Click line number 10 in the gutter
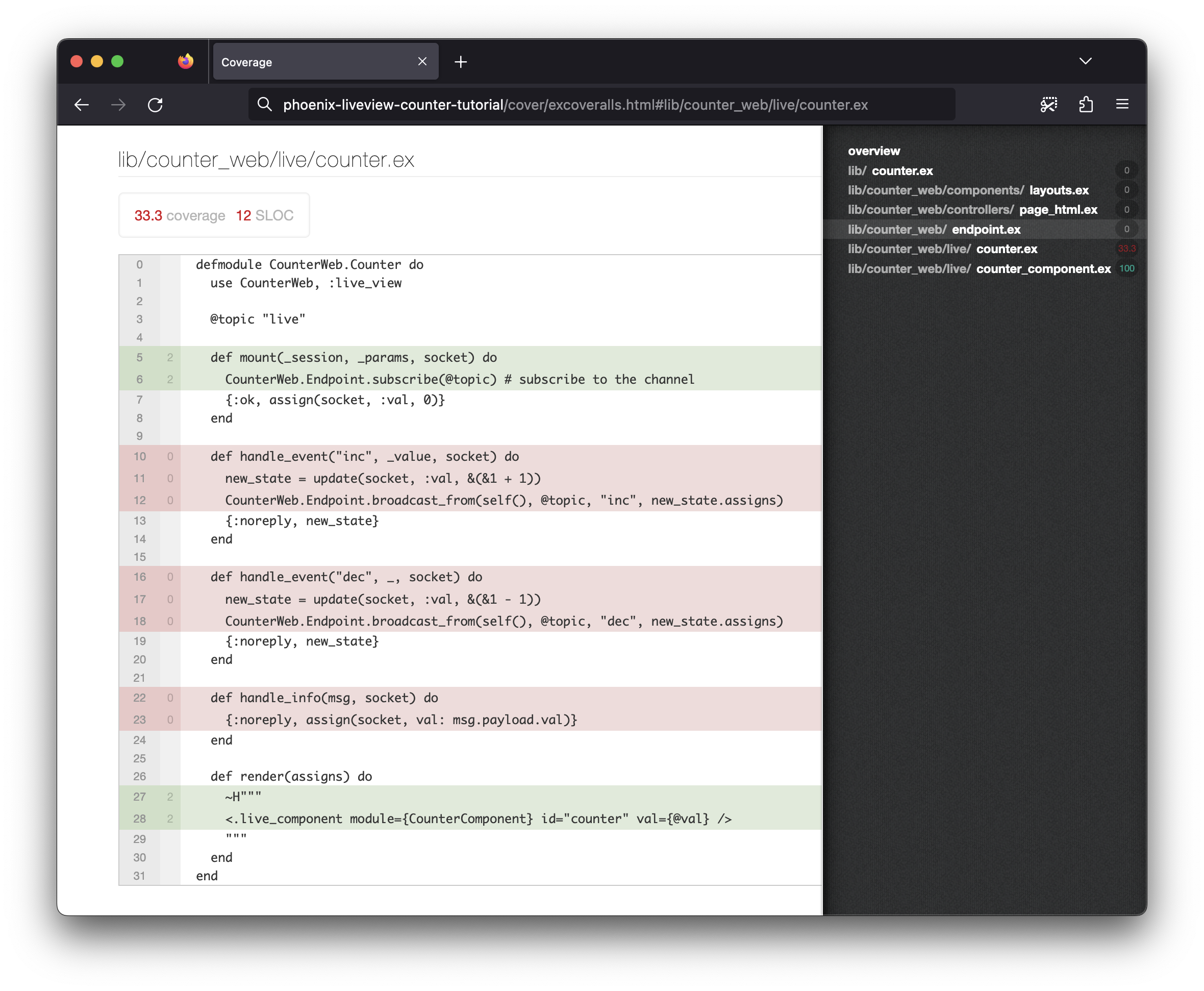This screenshot has width=1204, height=991. (x=139, y=456)
